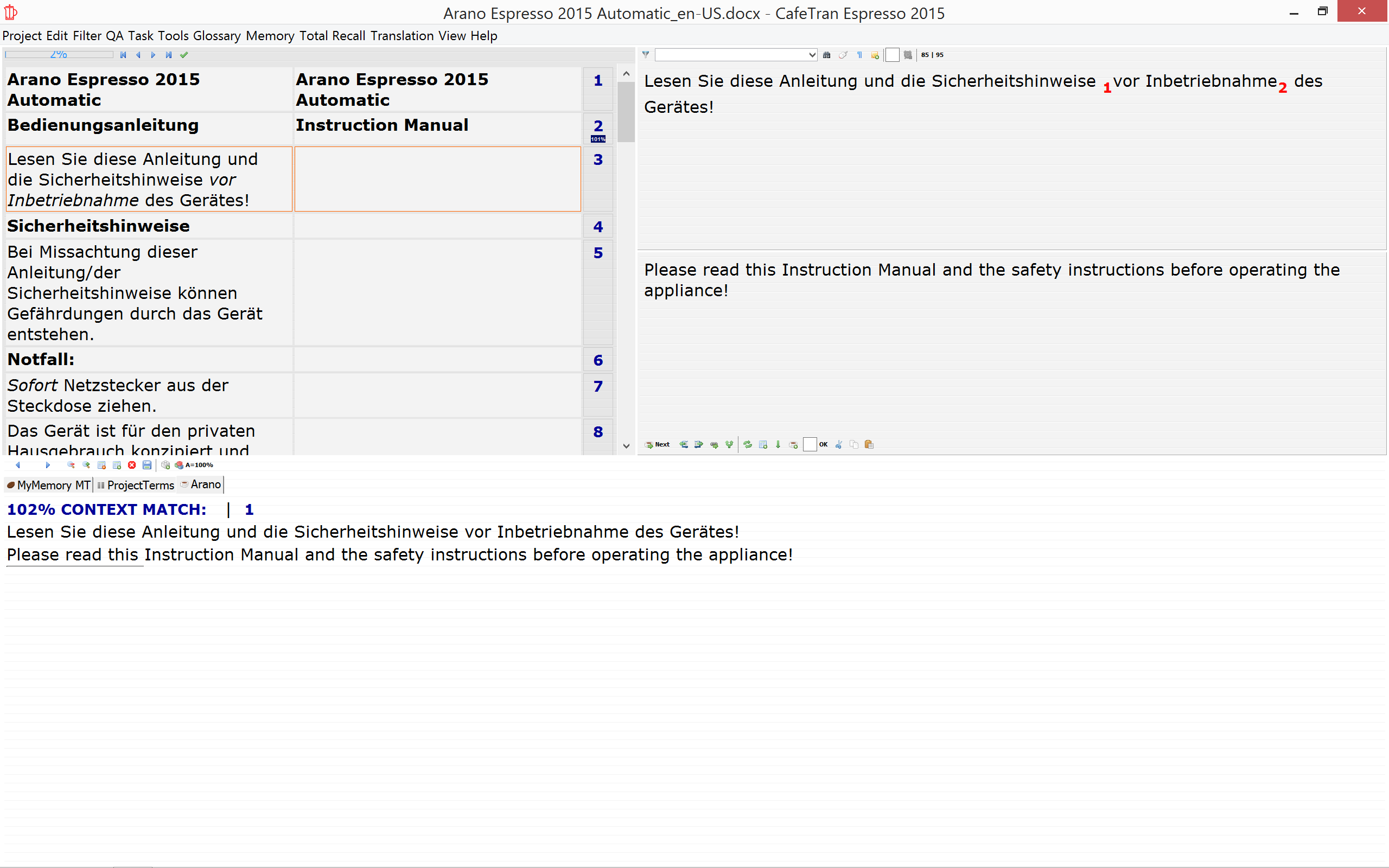The height and width of the screenshot is (868, 1389).
Task: Click the red delete icon in lower toolbar
Action: click(x=132, y=465)
